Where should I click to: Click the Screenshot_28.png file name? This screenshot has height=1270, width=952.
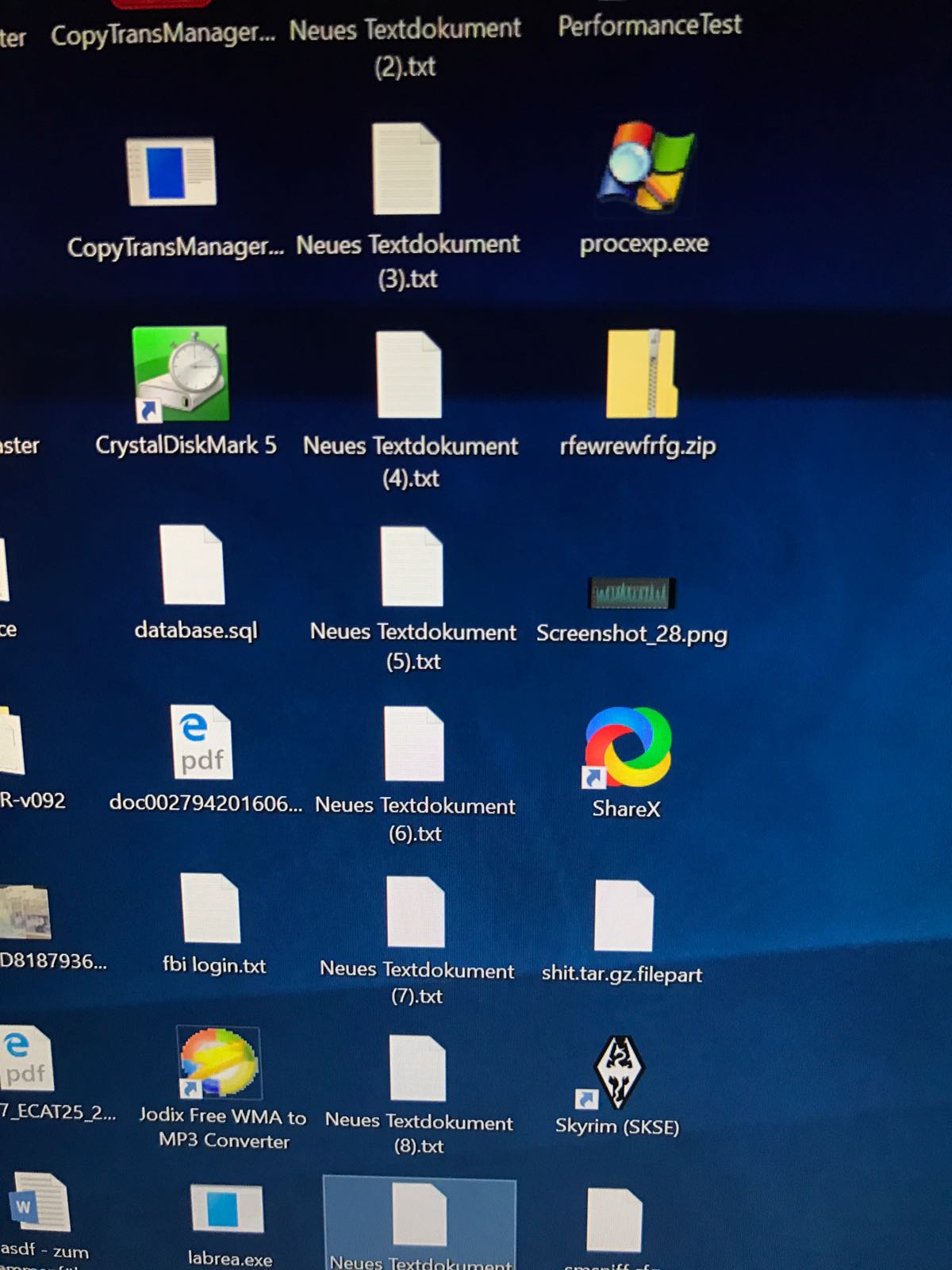click(631, 633)
